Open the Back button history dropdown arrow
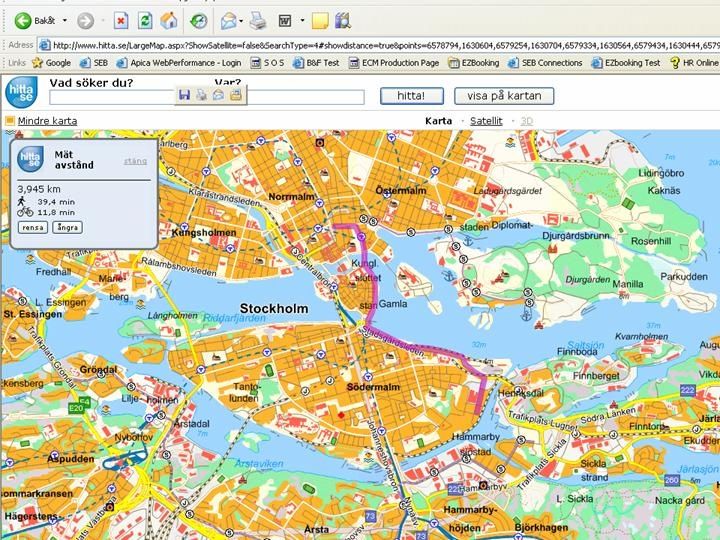Screen dimensions: 720x540 pos(65,21)
